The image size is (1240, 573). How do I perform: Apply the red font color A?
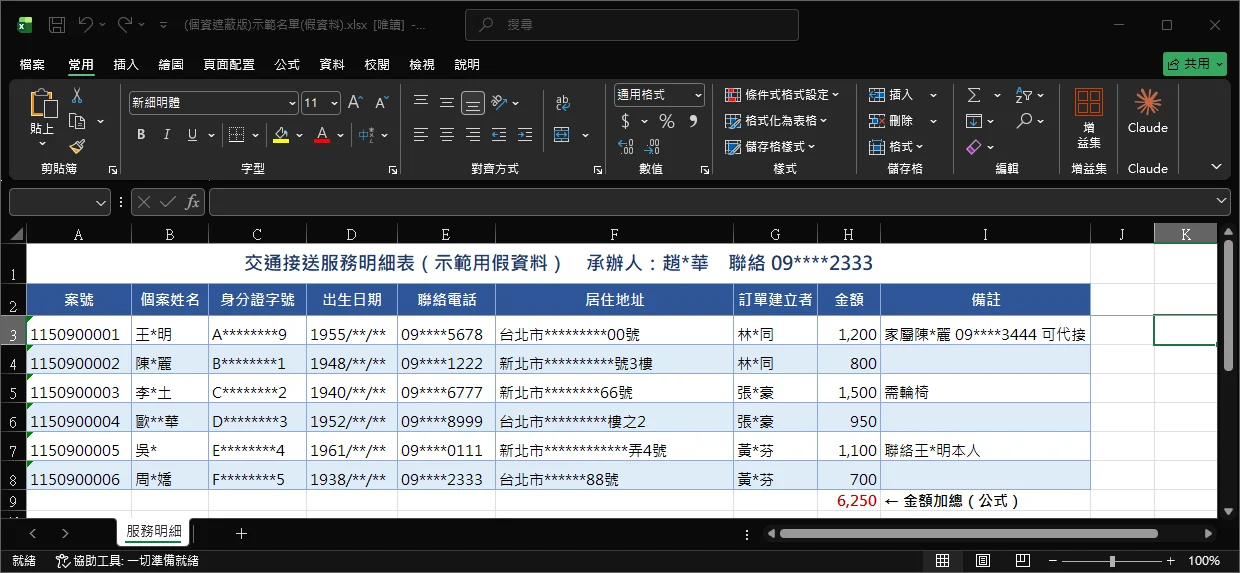coord(322,134)
